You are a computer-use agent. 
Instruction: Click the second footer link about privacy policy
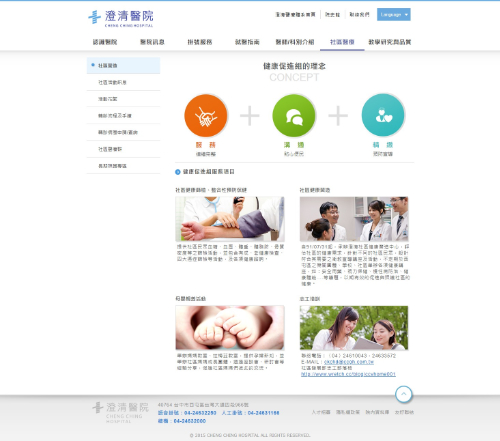coord(348,412)
